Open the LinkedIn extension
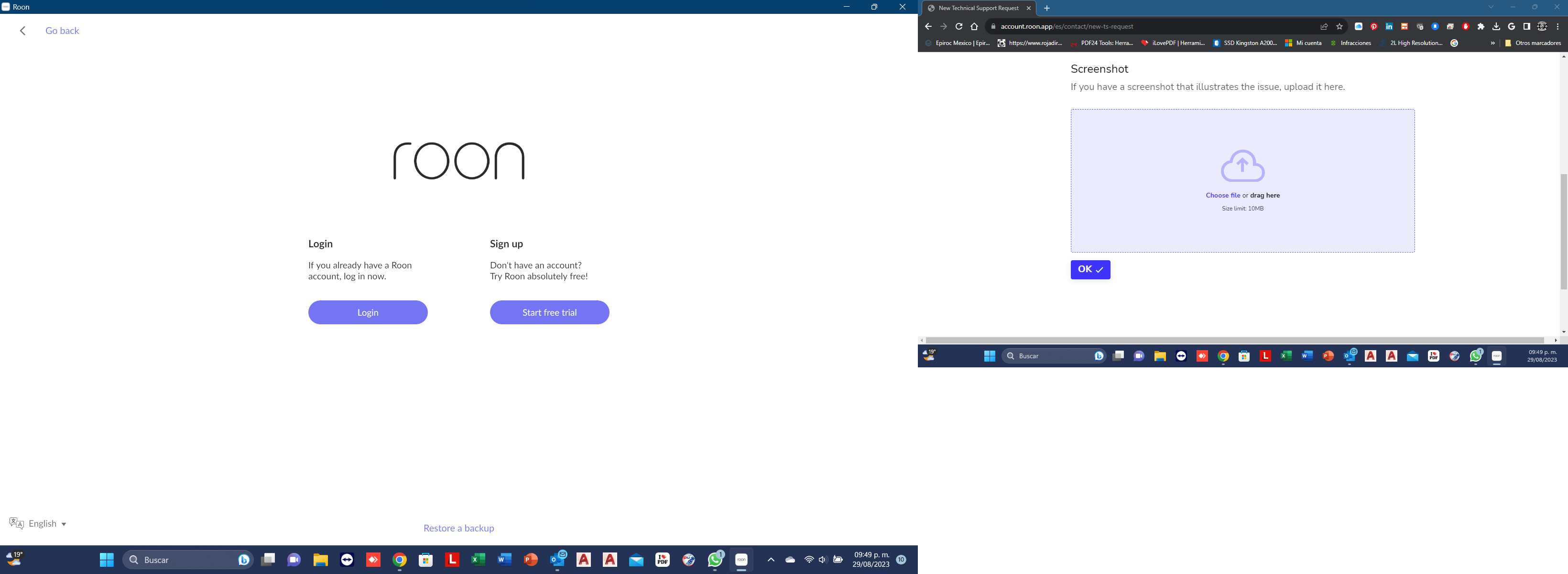This screenshot has width=1568, height=574. (1389, 26)
